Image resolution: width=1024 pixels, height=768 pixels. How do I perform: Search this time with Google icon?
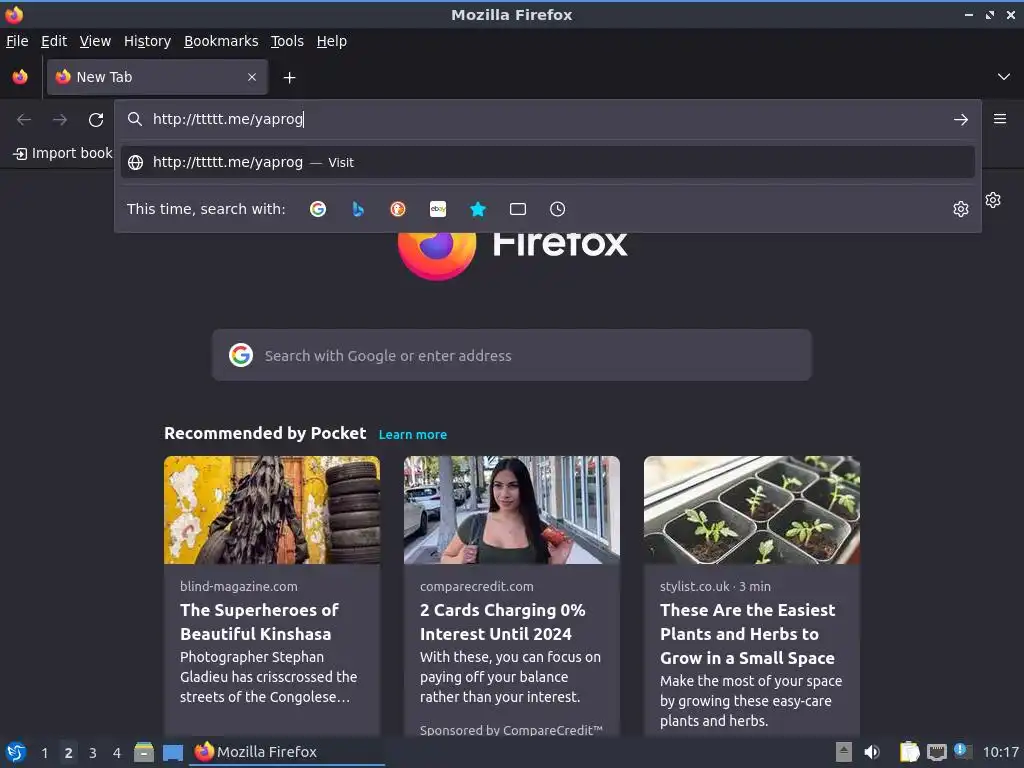[317, 209]
